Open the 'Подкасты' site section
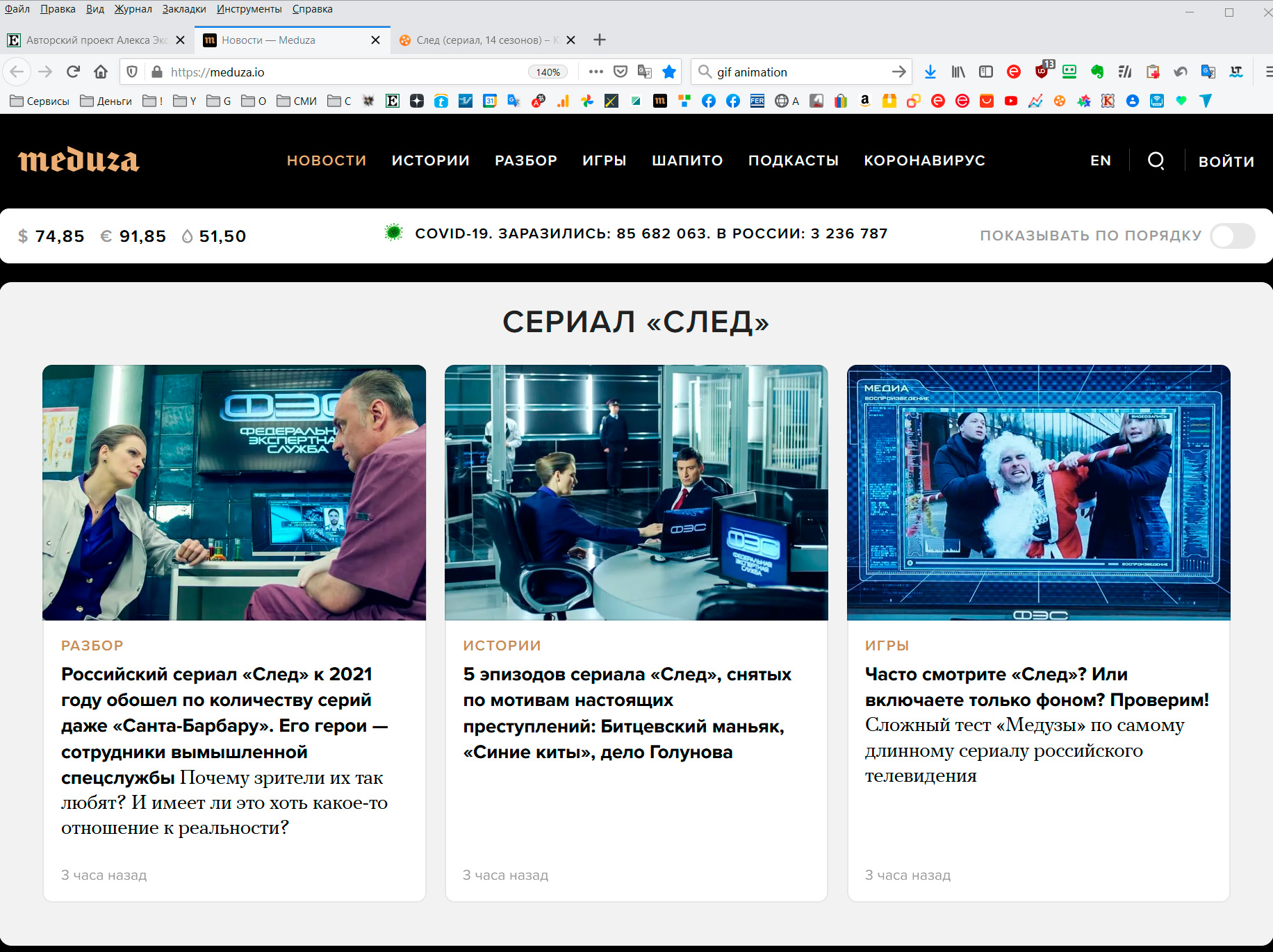The image size is (1273, 952). [793, 161]
